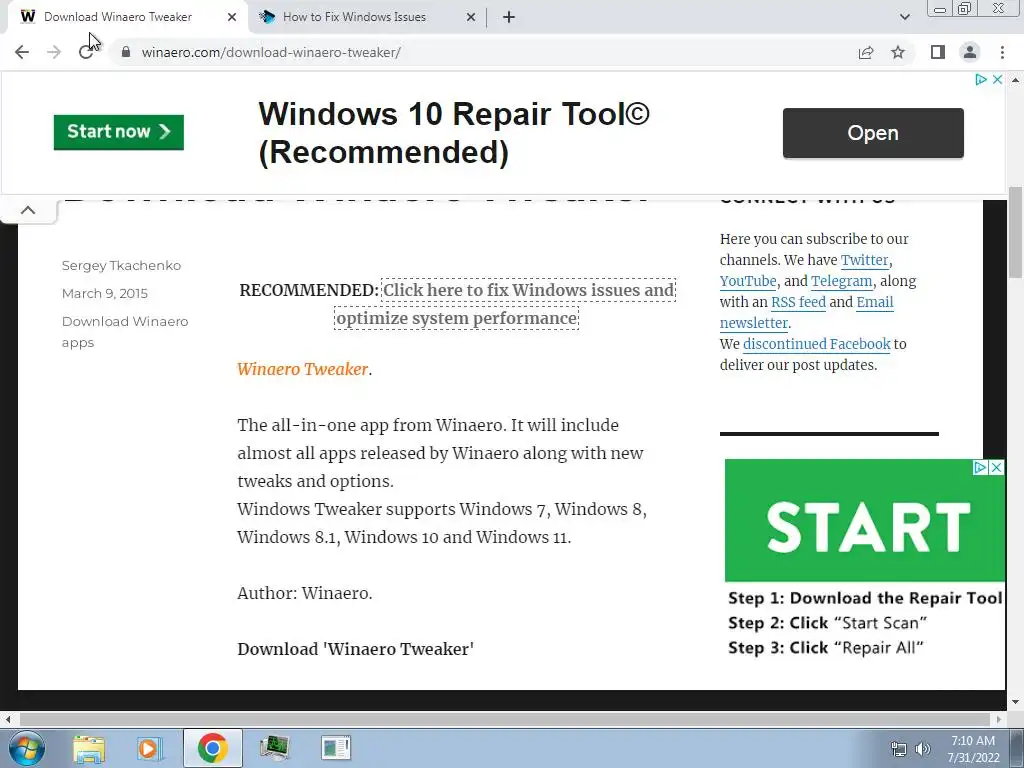Screen dimensions: 1024x768
Task: Switch to the Download Winaero Tweaker tab
Action: pos(118,17)
